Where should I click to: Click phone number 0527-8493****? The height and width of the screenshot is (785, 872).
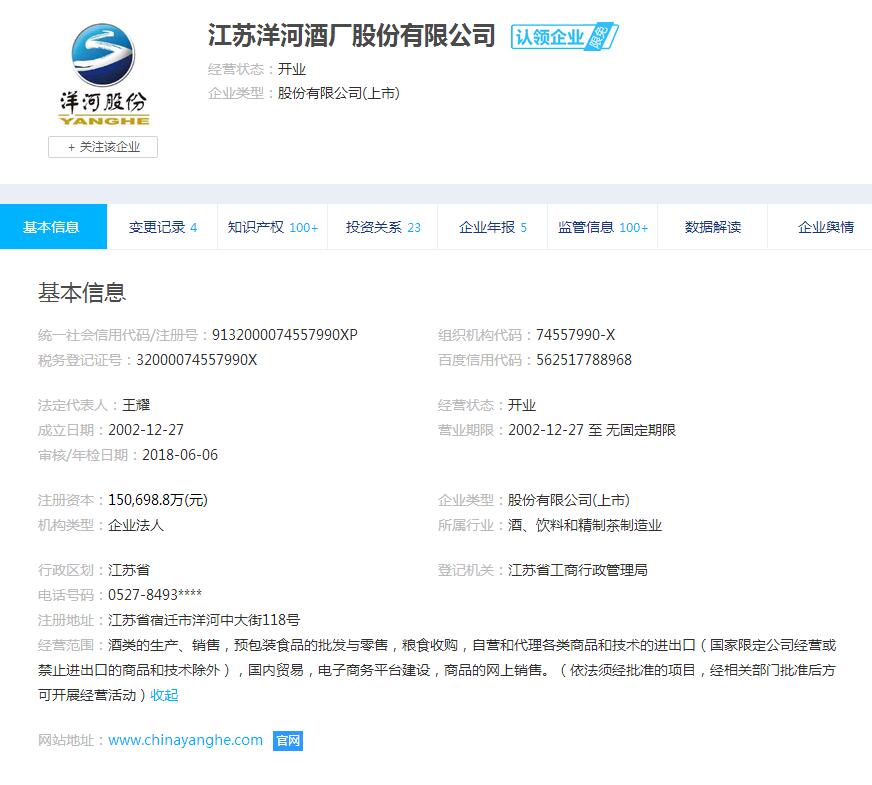pyautogui.click(x=155, y=595)
